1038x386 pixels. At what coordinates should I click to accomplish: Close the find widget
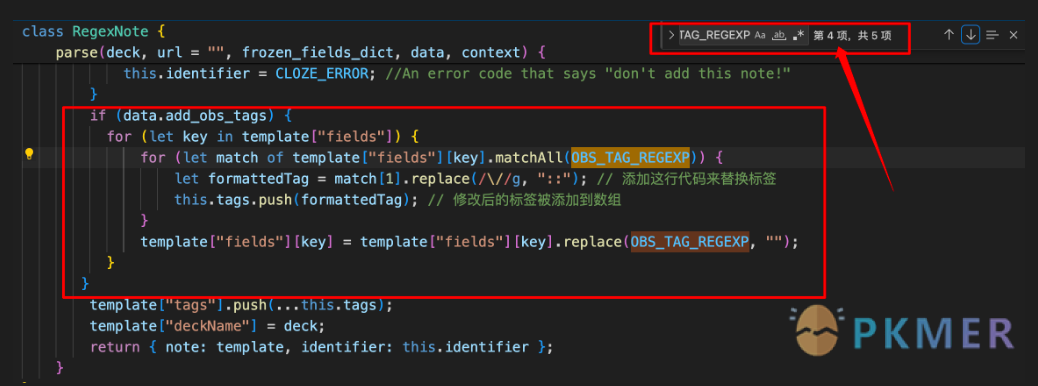point(1013,35)
